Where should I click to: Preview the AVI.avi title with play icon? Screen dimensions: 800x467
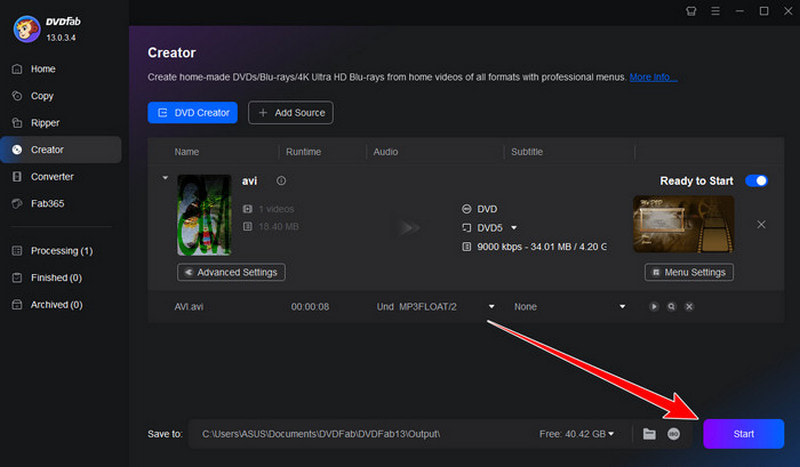point(654,307)
